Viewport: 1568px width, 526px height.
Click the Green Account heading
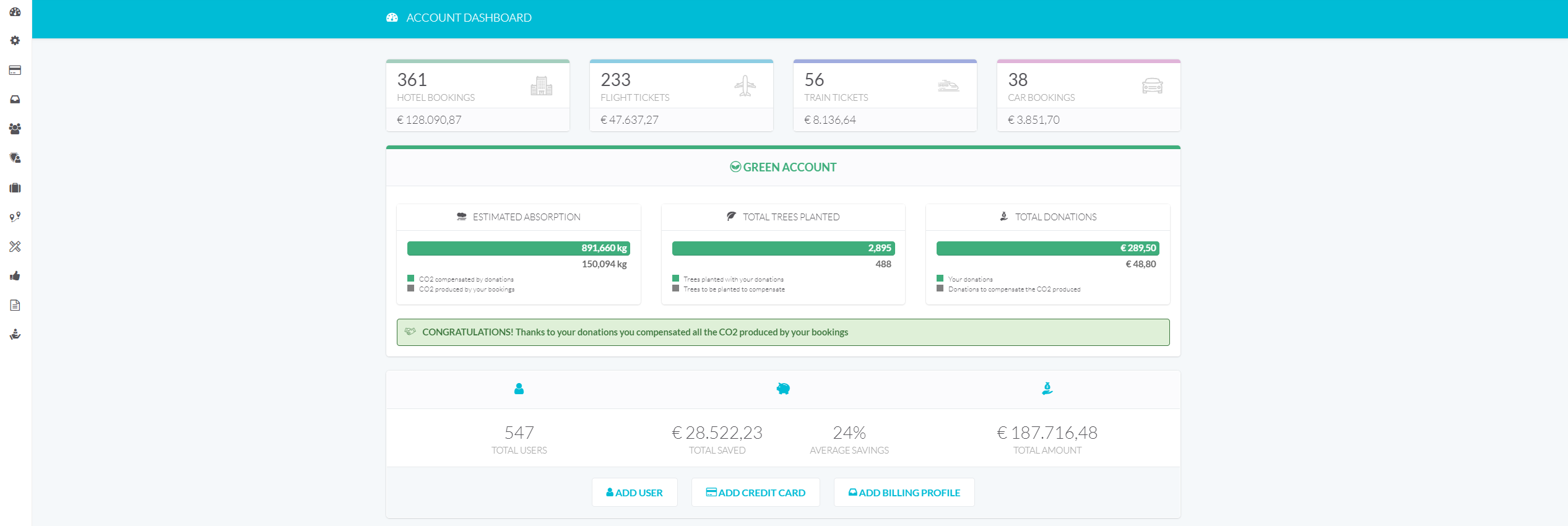point(790,167)
